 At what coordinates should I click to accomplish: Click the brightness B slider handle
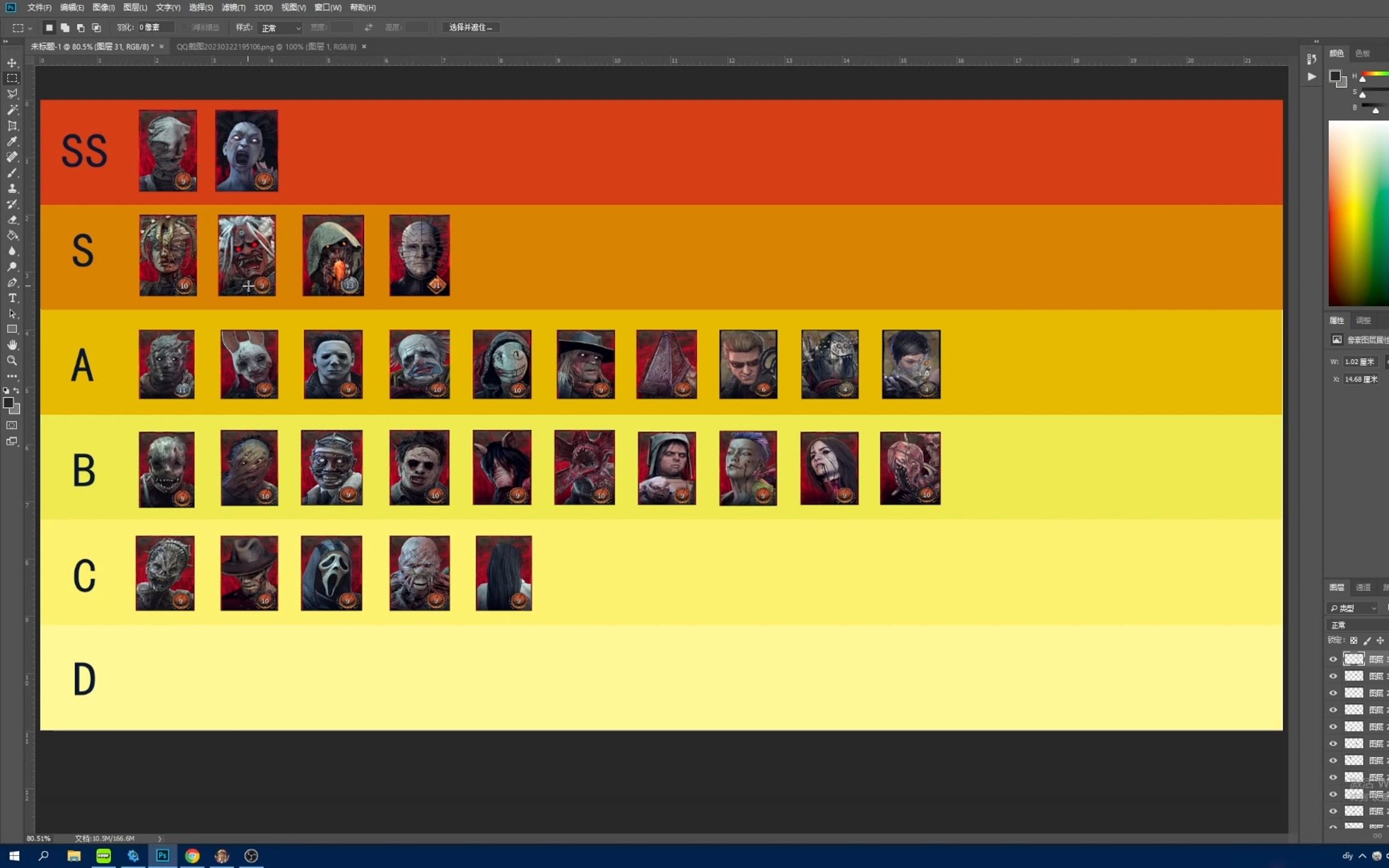[1376, 110]
